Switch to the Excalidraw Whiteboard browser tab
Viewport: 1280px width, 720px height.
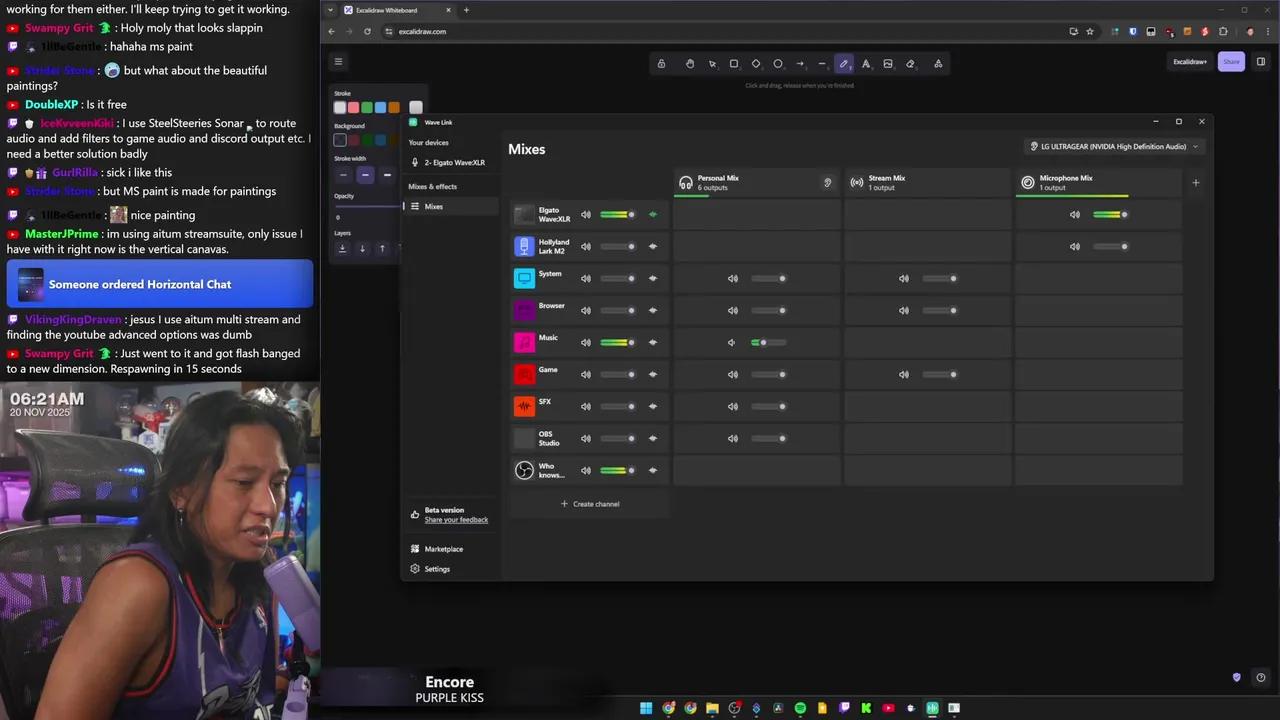tap(397, 10)
